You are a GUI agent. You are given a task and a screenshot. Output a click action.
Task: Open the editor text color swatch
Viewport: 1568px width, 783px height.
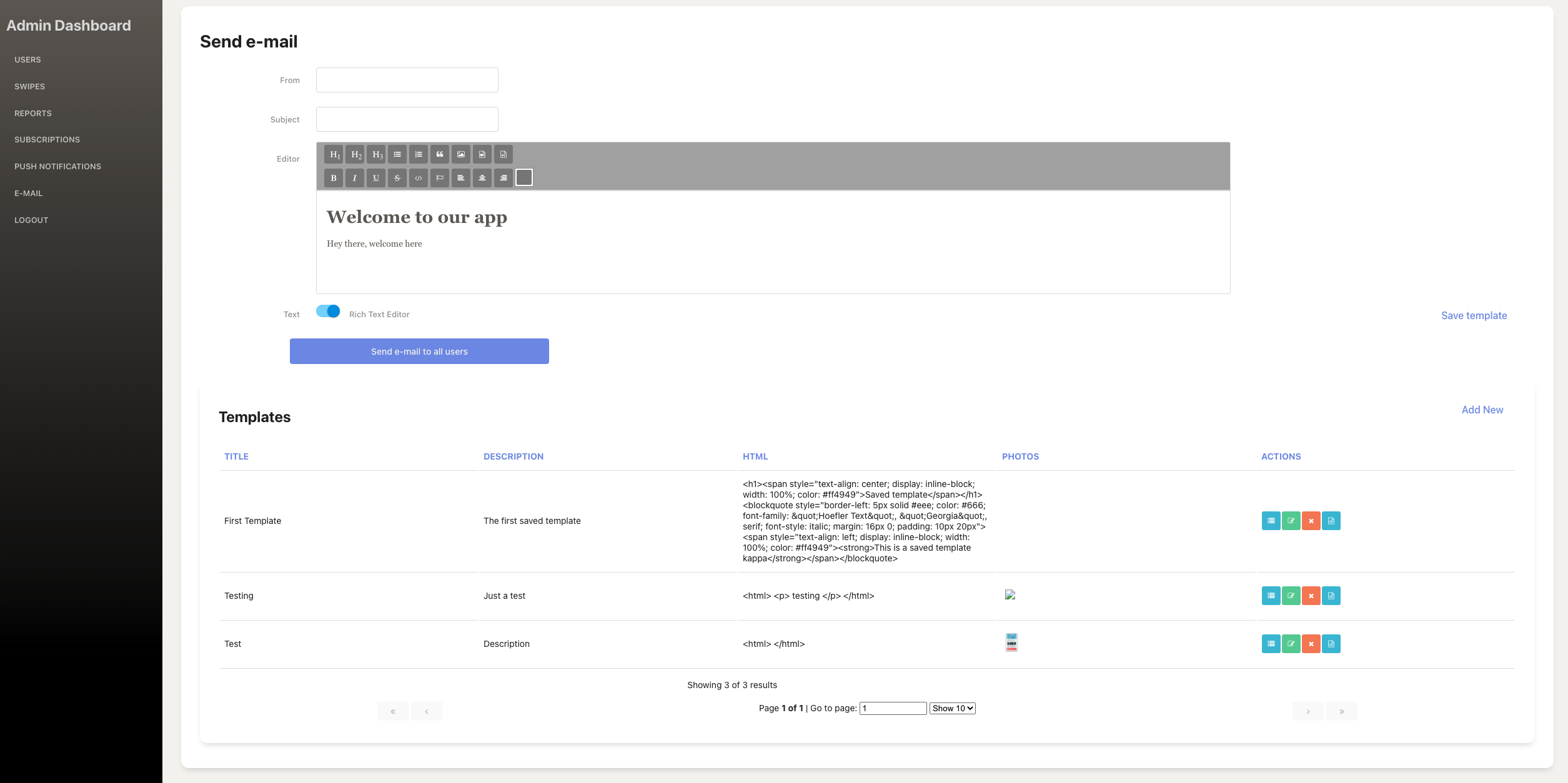click(524, 178)
